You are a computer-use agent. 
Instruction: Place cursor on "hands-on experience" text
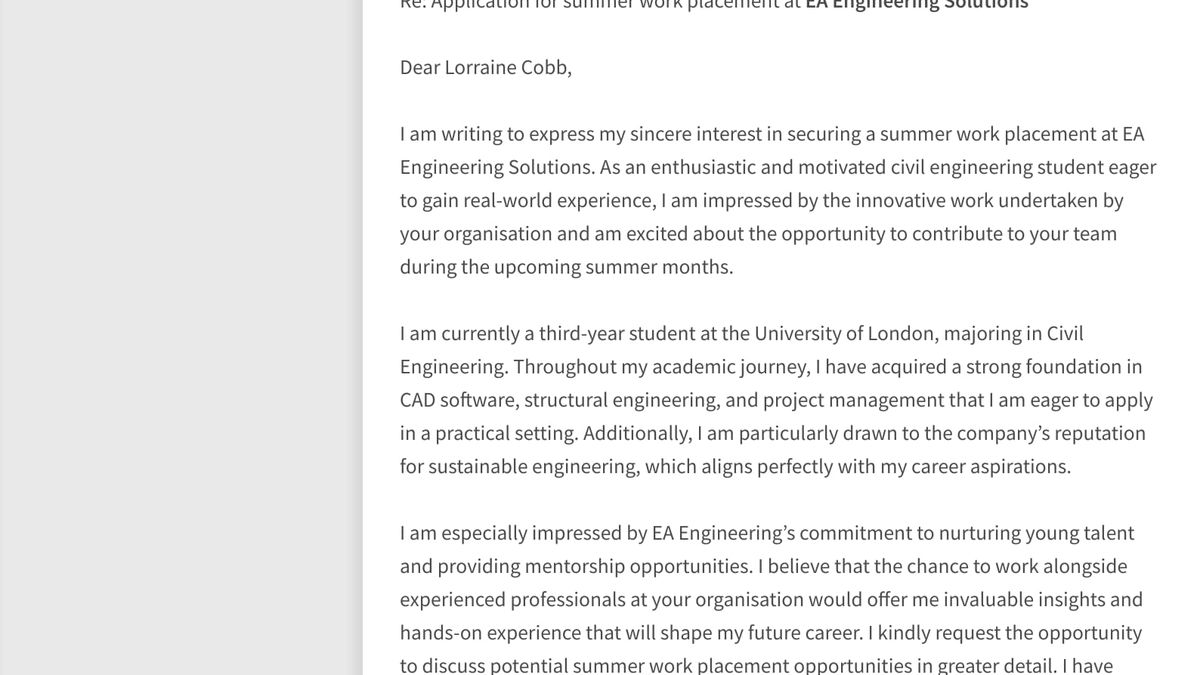tap(489, 633)
